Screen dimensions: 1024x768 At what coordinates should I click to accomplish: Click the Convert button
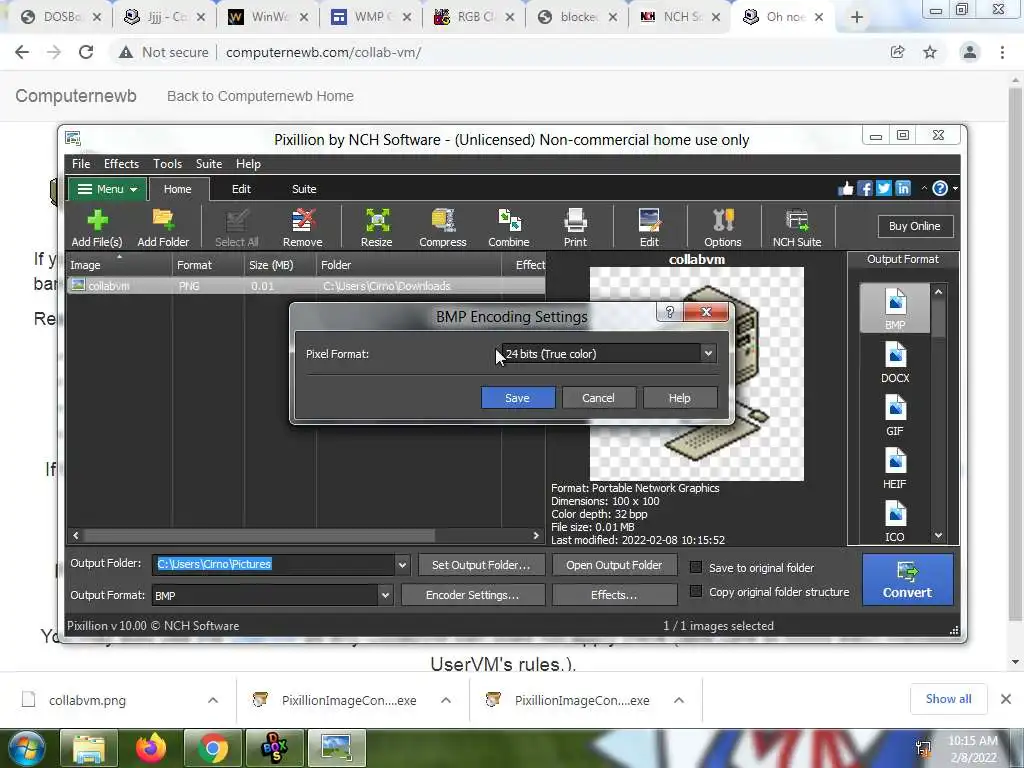pyautogui.click(x=907, y=580)
